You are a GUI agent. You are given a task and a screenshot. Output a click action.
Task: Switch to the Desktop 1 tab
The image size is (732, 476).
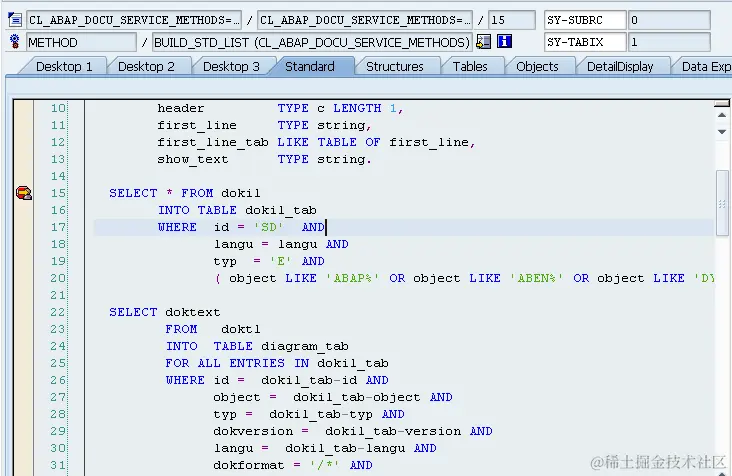pyautogui.click(x=64, y=66)
